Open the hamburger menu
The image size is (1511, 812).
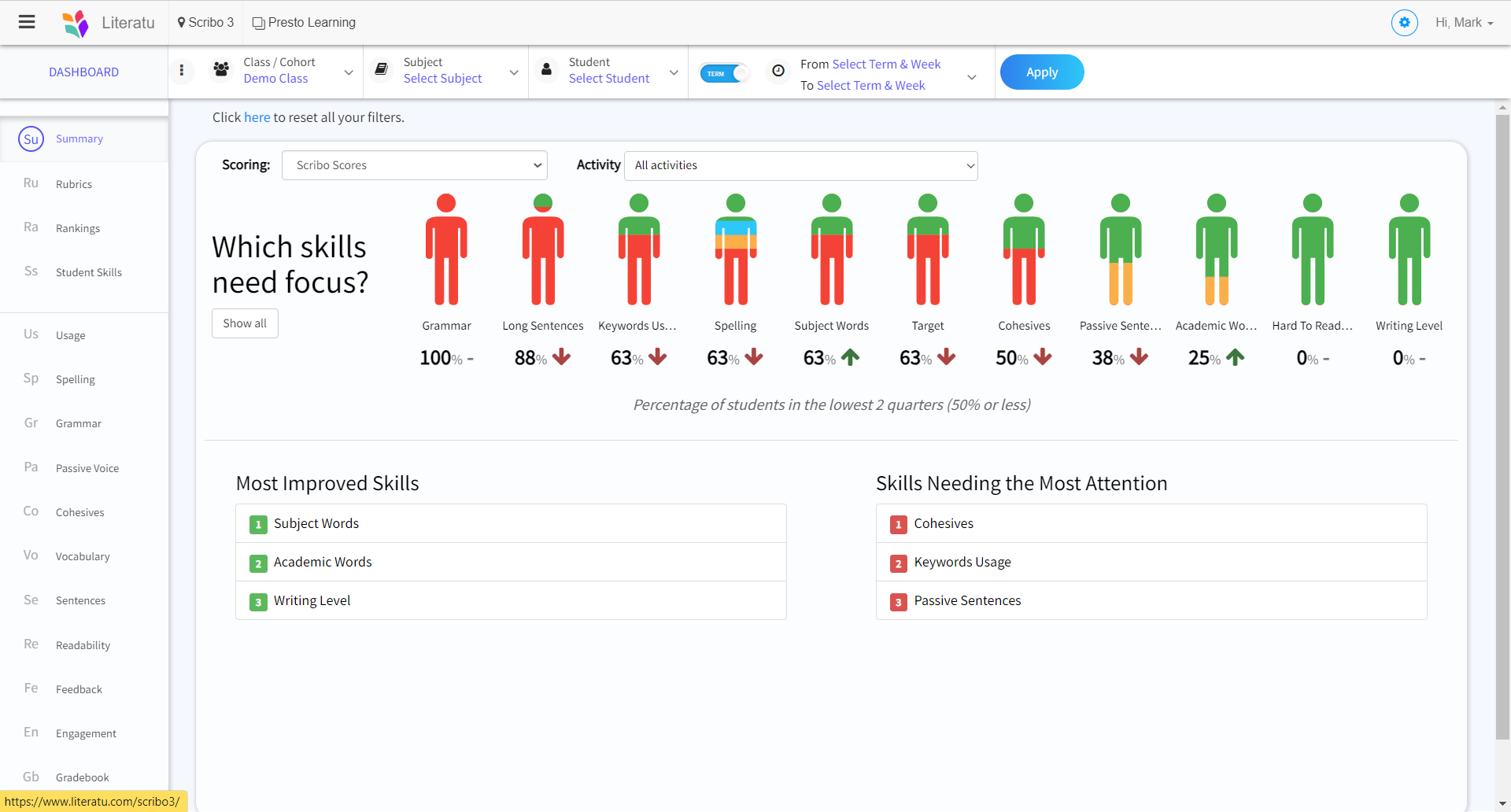pyautogui.click(x=27, y=22)
